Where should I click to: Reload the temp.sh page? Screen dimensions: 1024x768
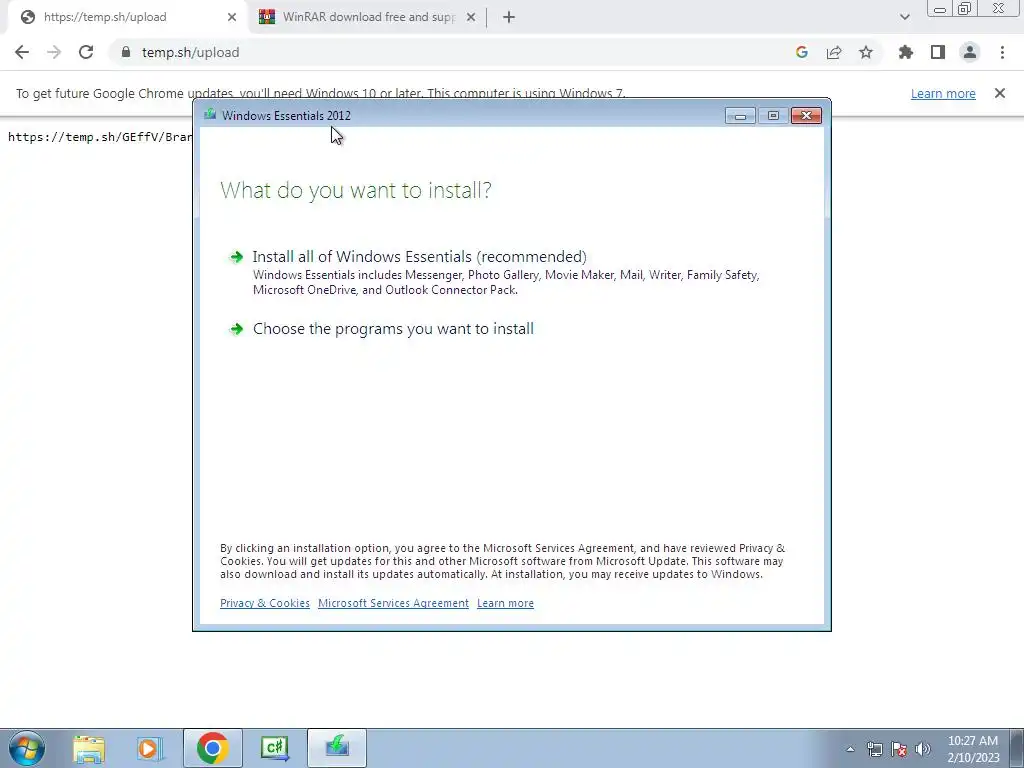tap(86, 52)
